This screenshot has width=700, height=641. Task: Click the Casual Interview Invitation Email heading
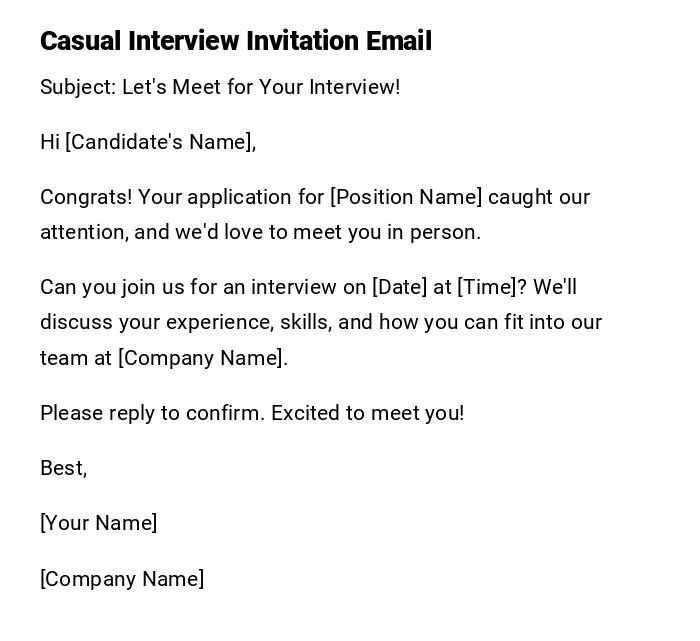click(x=236, y=41)
